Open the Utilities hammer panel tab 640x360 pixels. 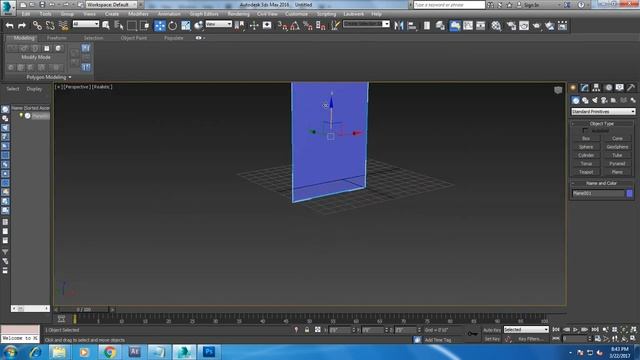point(631,87)
